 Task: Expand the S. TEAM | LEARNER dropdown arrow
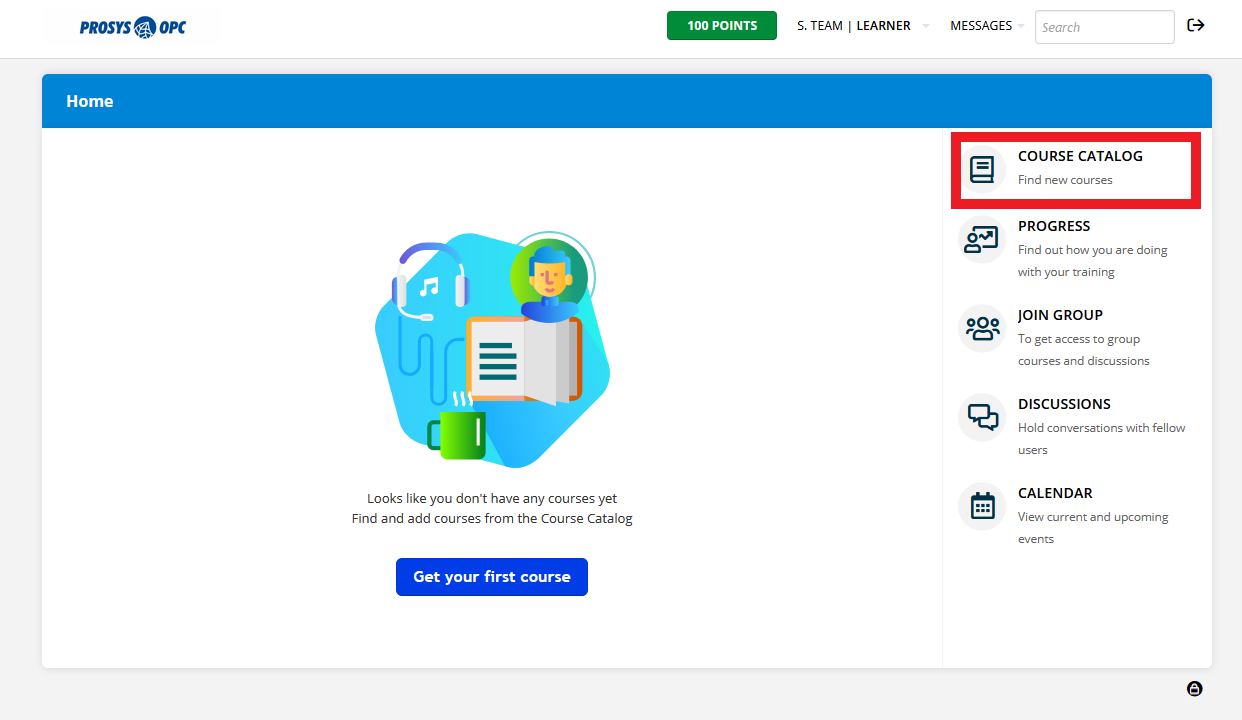click(x=925, y=27)
